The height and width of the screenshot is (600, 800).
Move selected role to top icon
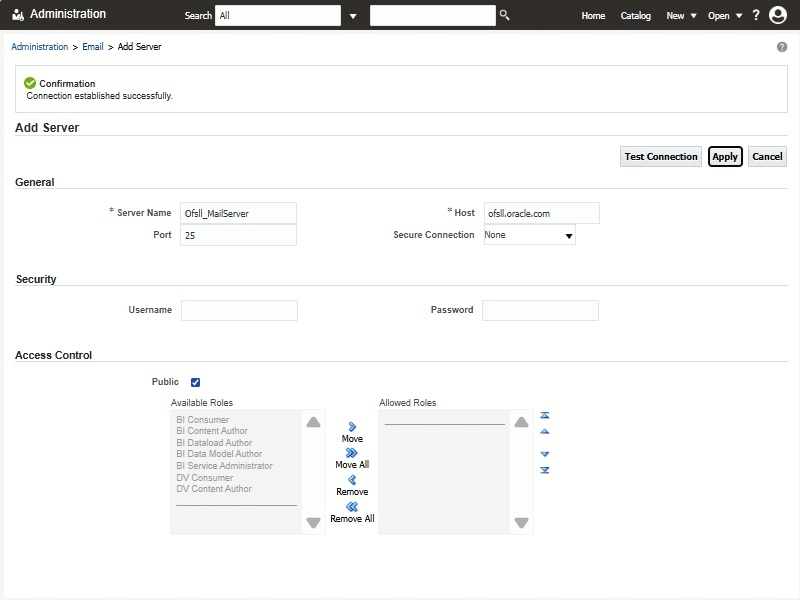coord(545,415)
